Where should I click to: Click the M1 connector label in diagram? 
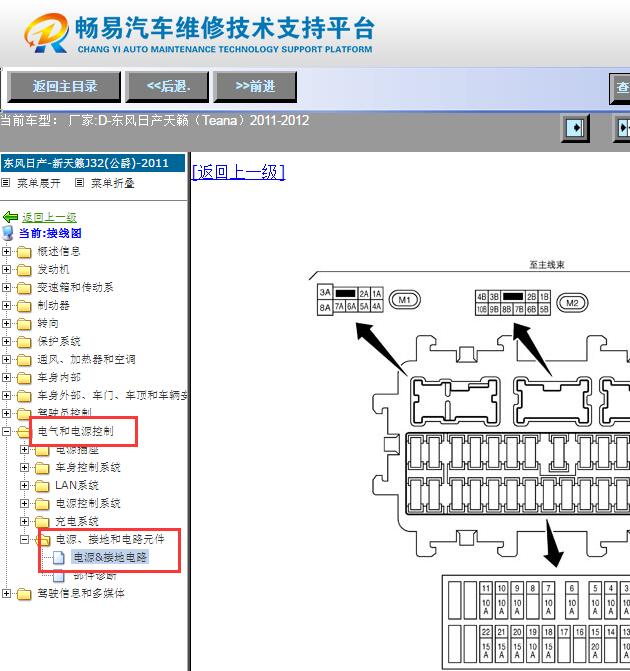[x=404, y=300]
